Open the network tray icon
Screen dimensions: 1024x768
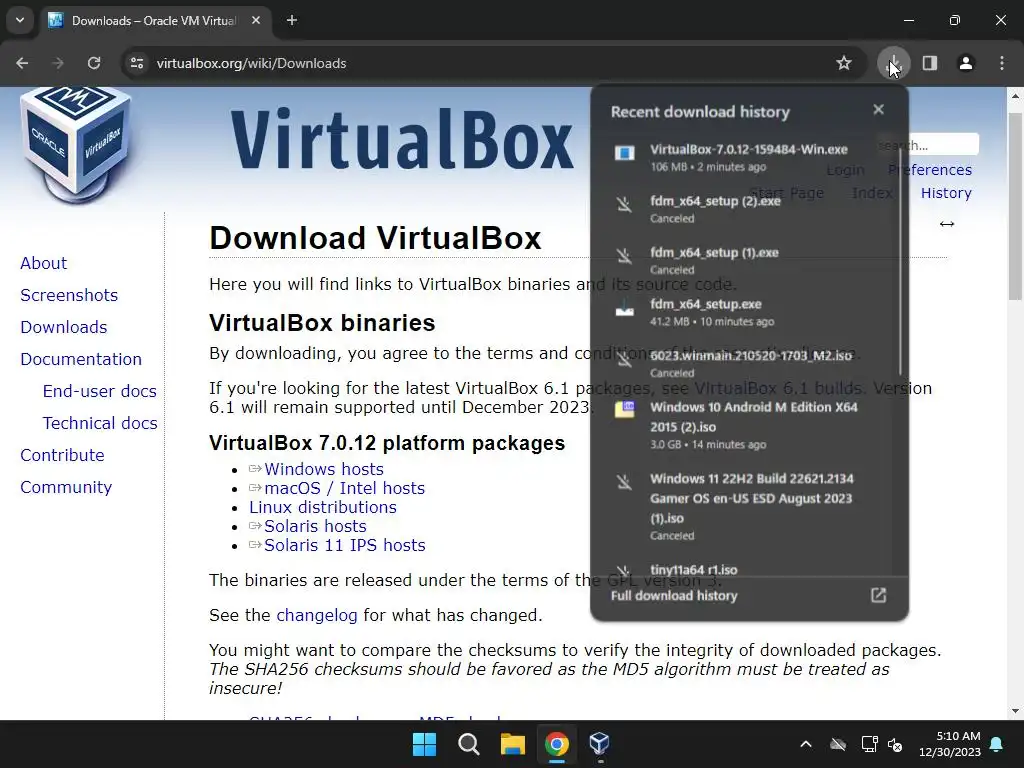(x=869, y=744)
